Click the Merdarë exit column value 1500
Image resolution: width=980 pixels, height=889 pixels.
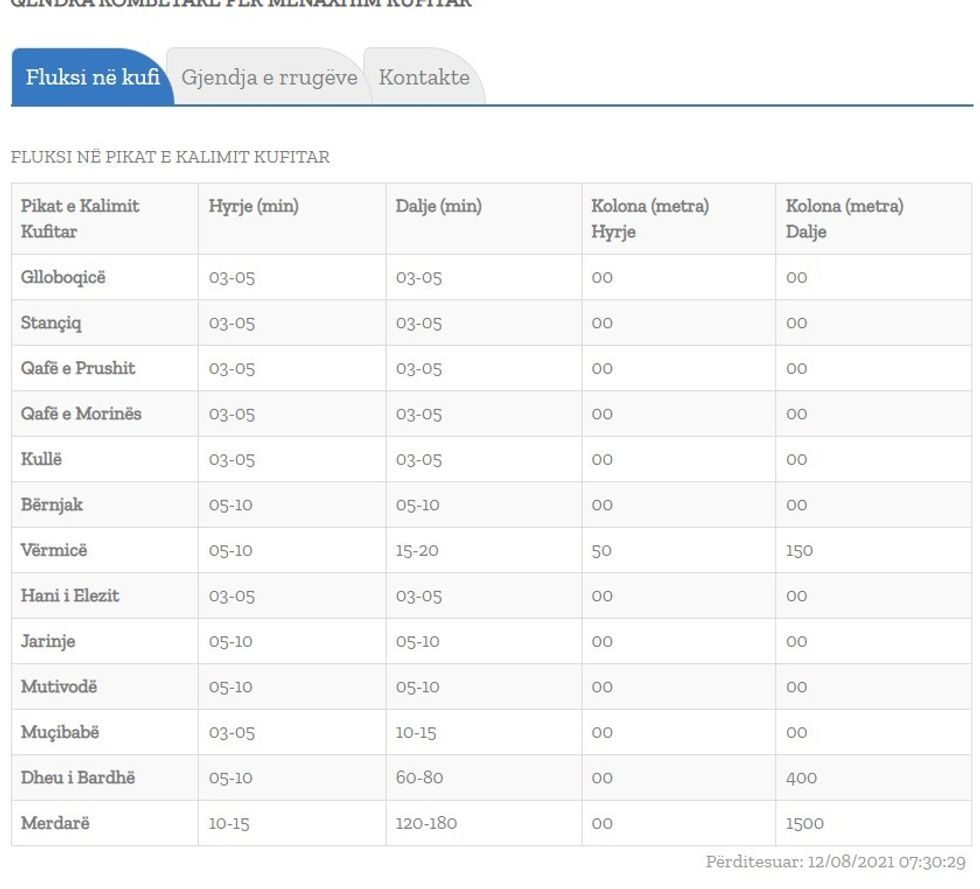(805, 824)
